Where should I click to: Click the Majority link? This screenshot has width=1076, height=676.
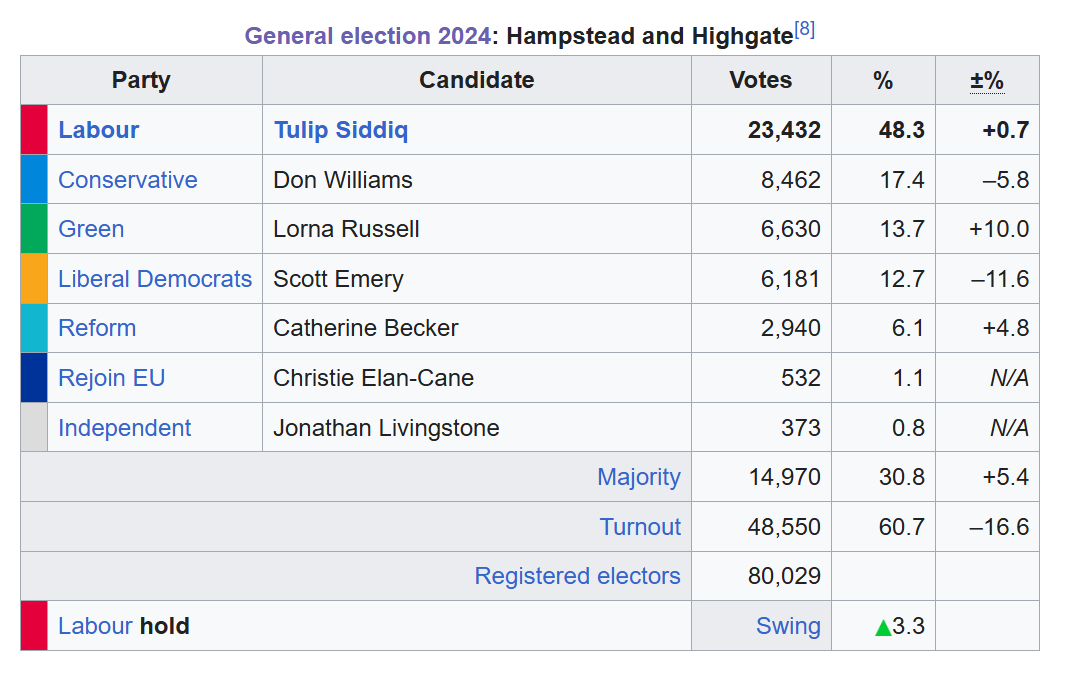pos(639,477)
